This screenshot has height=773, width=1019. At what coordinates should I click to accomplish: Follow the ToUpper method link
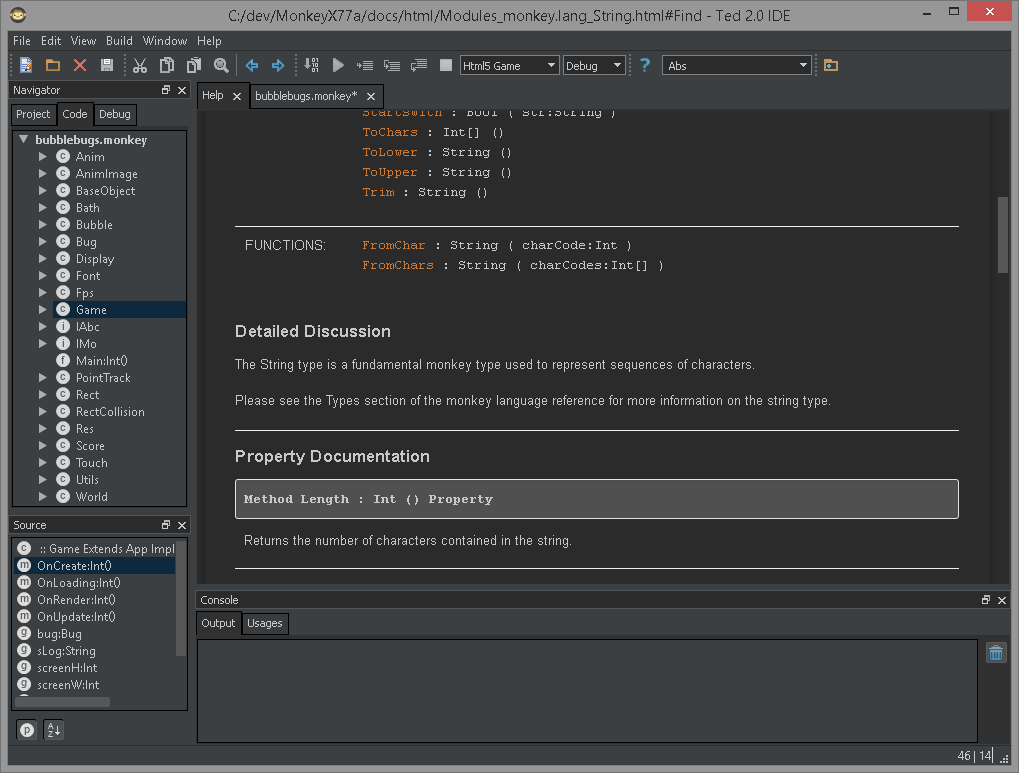click(x=390, y=172)
